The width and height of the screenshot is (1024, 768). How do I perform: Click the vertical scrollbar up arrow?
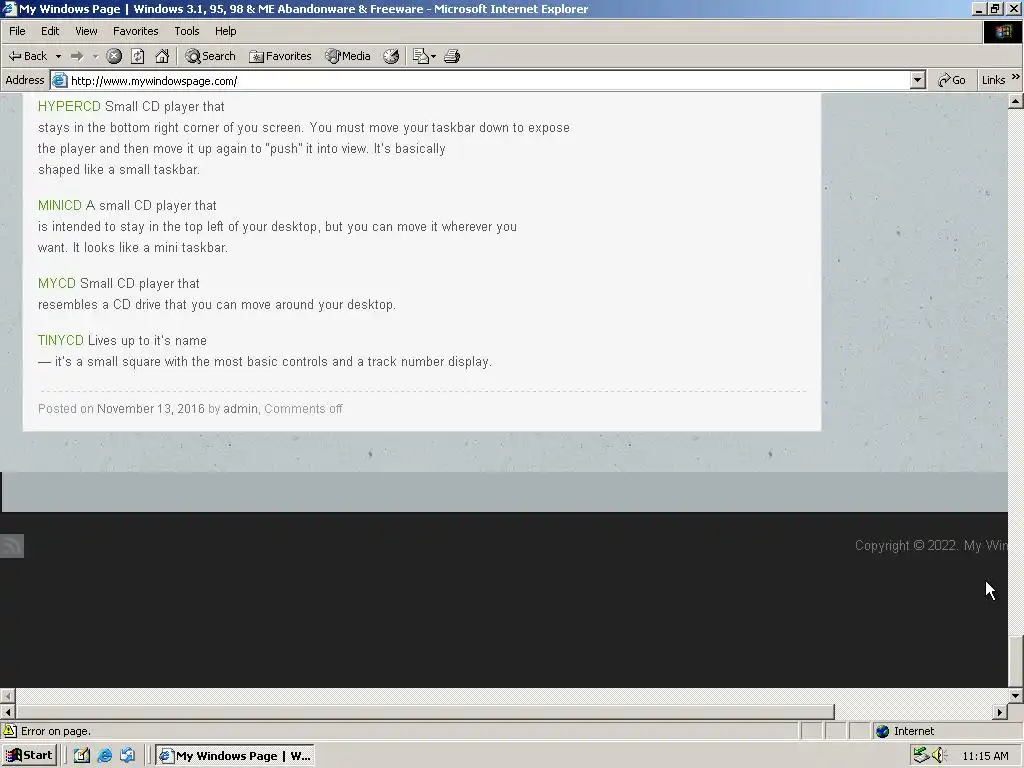coord(1016,101)
